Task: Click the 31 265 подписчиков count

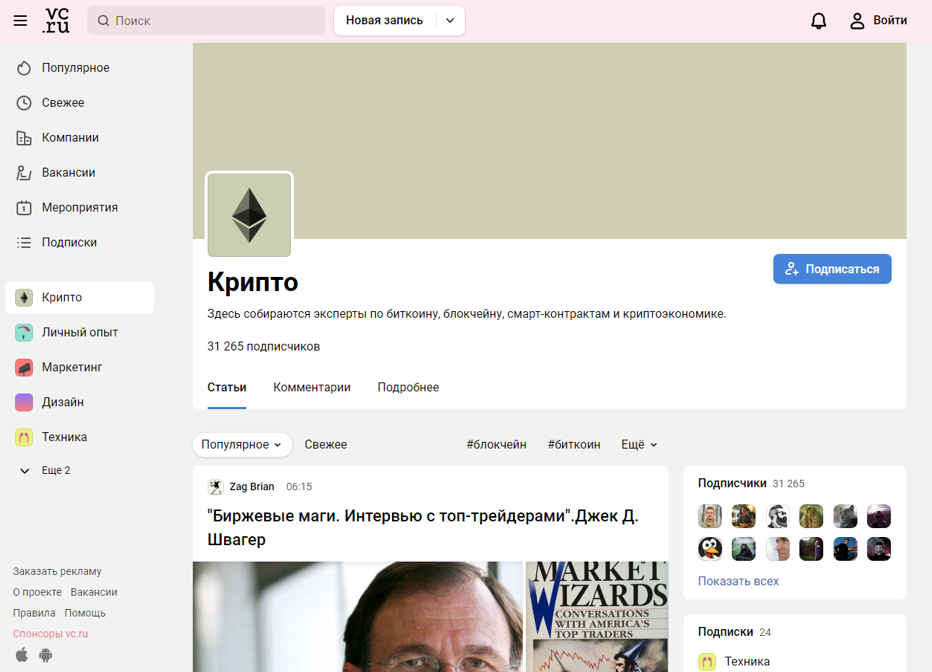Action: (x=263, y=346)
